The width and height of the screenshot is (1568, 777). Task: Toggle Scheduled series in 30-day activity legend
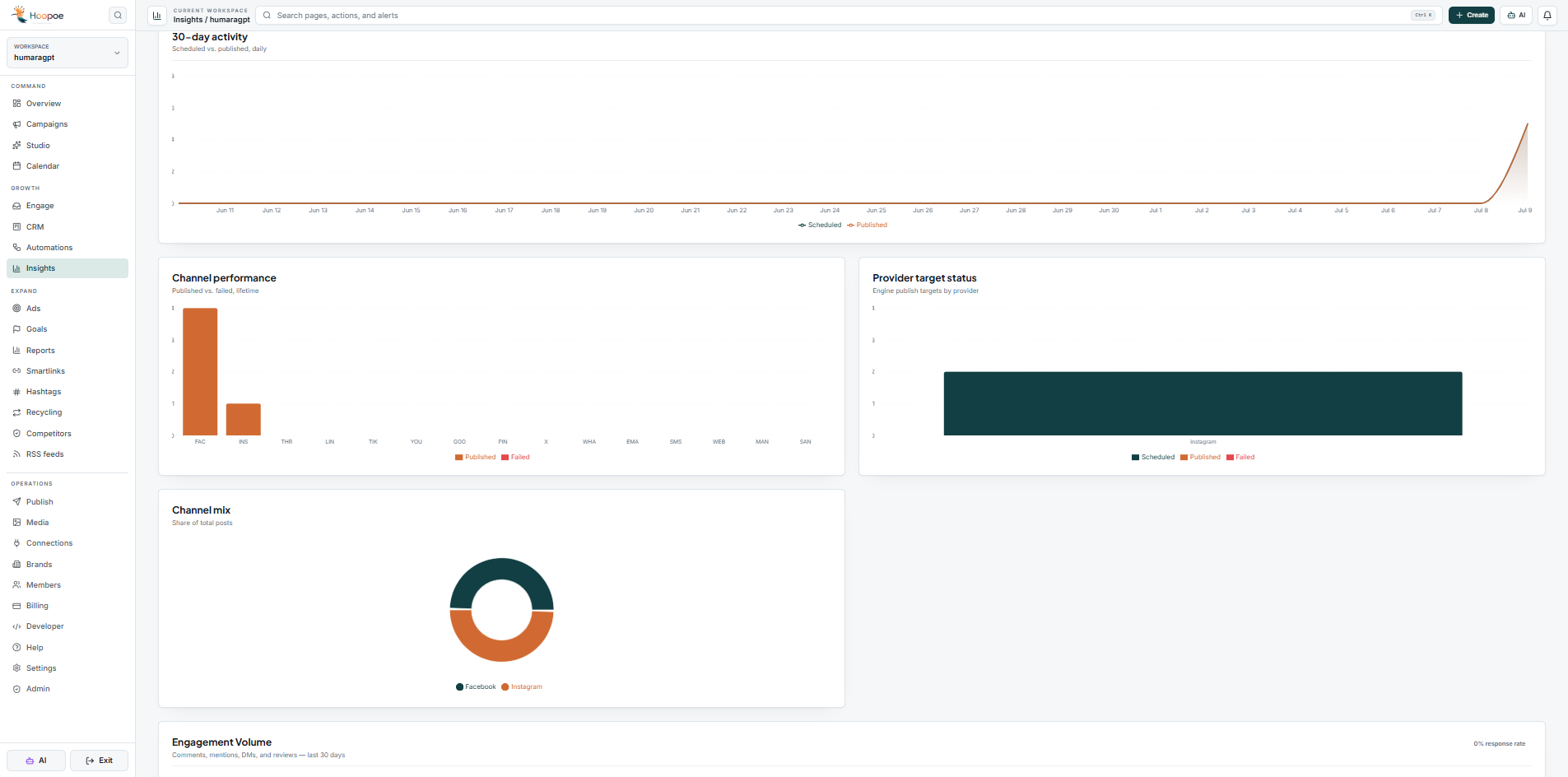click(x=820, y=225)
